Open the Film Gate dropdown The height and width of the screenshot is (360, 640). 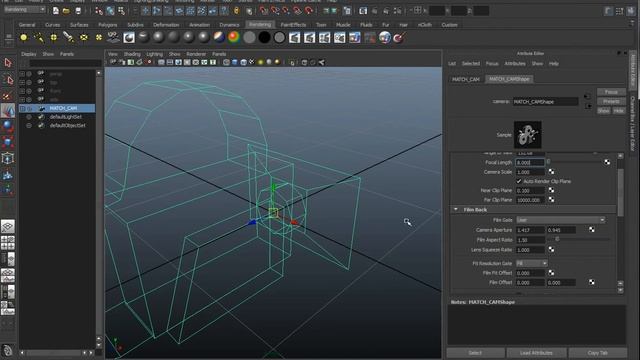click(560, 220)
